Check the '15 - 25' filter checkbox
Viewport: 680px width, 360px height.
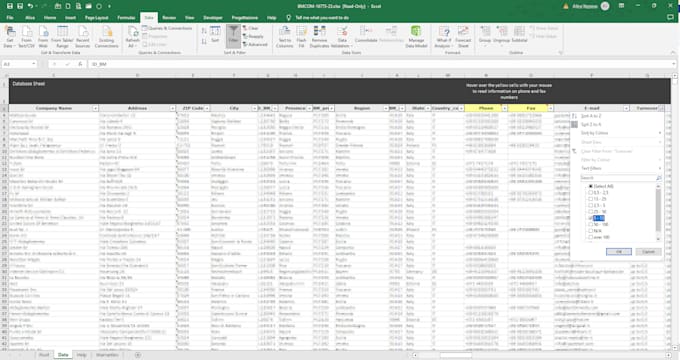point(590,199)
